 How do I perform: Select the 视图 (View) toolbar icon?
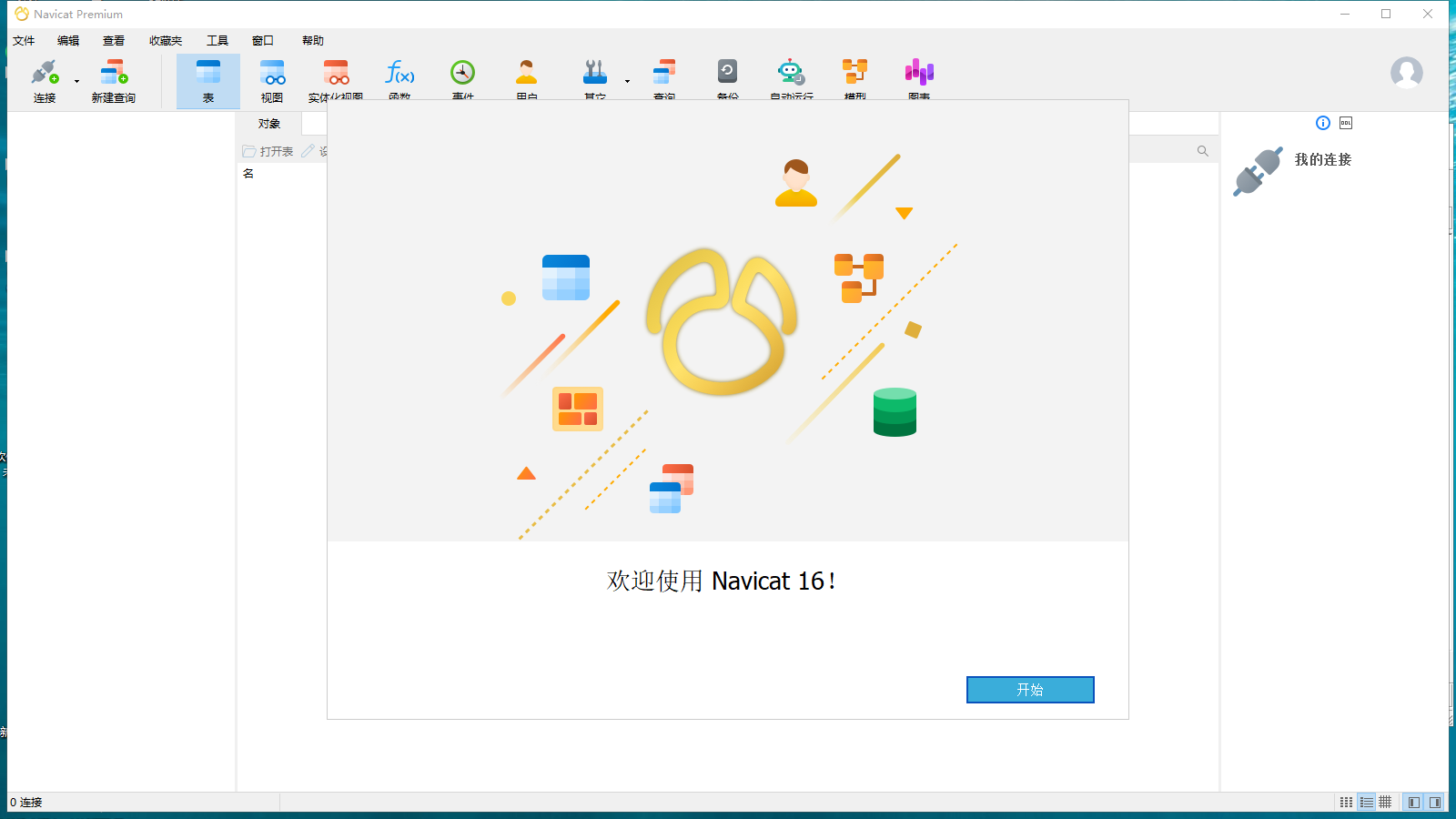(x=272, y=73)
